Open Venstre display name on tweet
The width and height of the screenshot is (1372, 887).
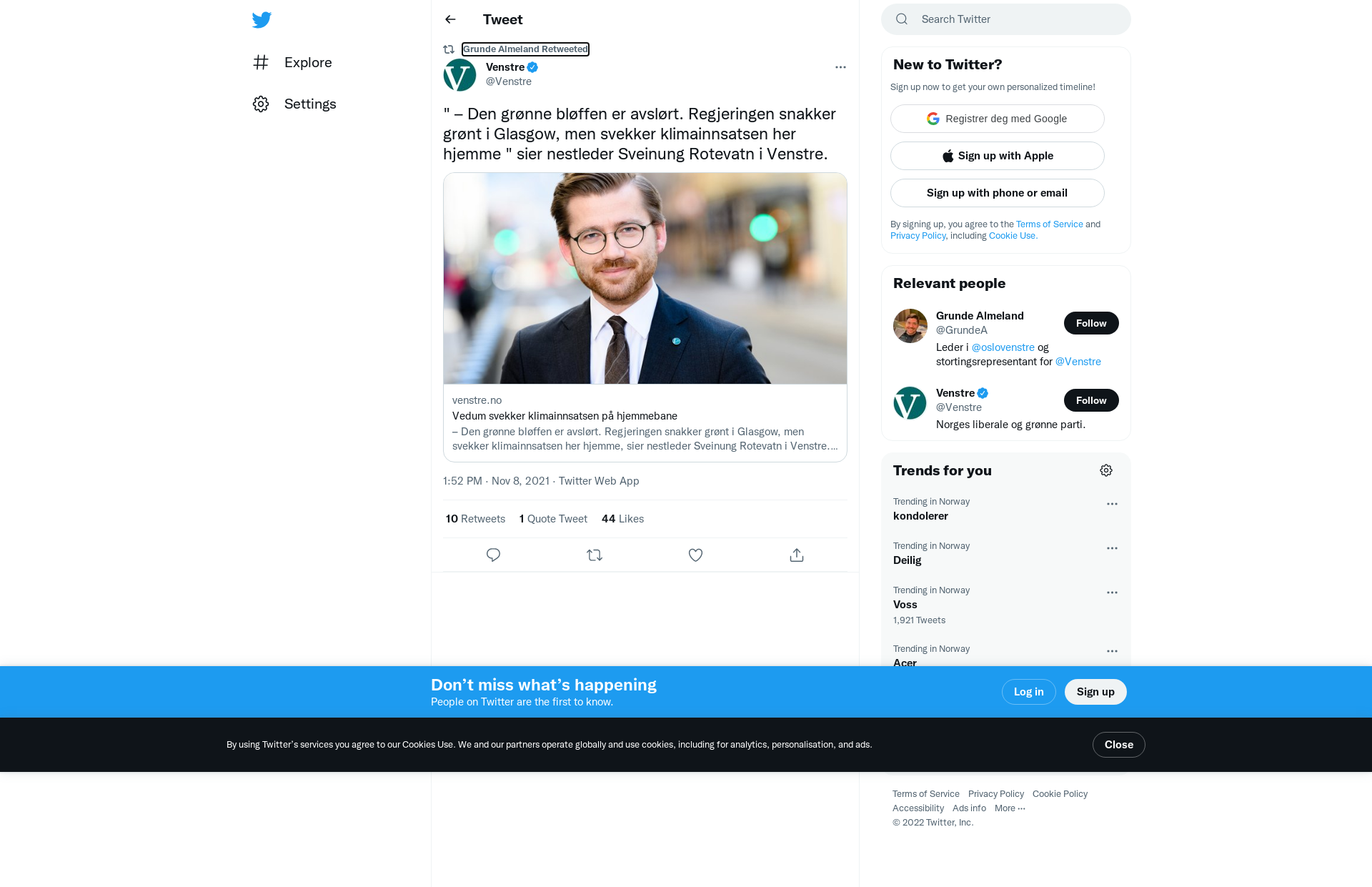(505, 67)
